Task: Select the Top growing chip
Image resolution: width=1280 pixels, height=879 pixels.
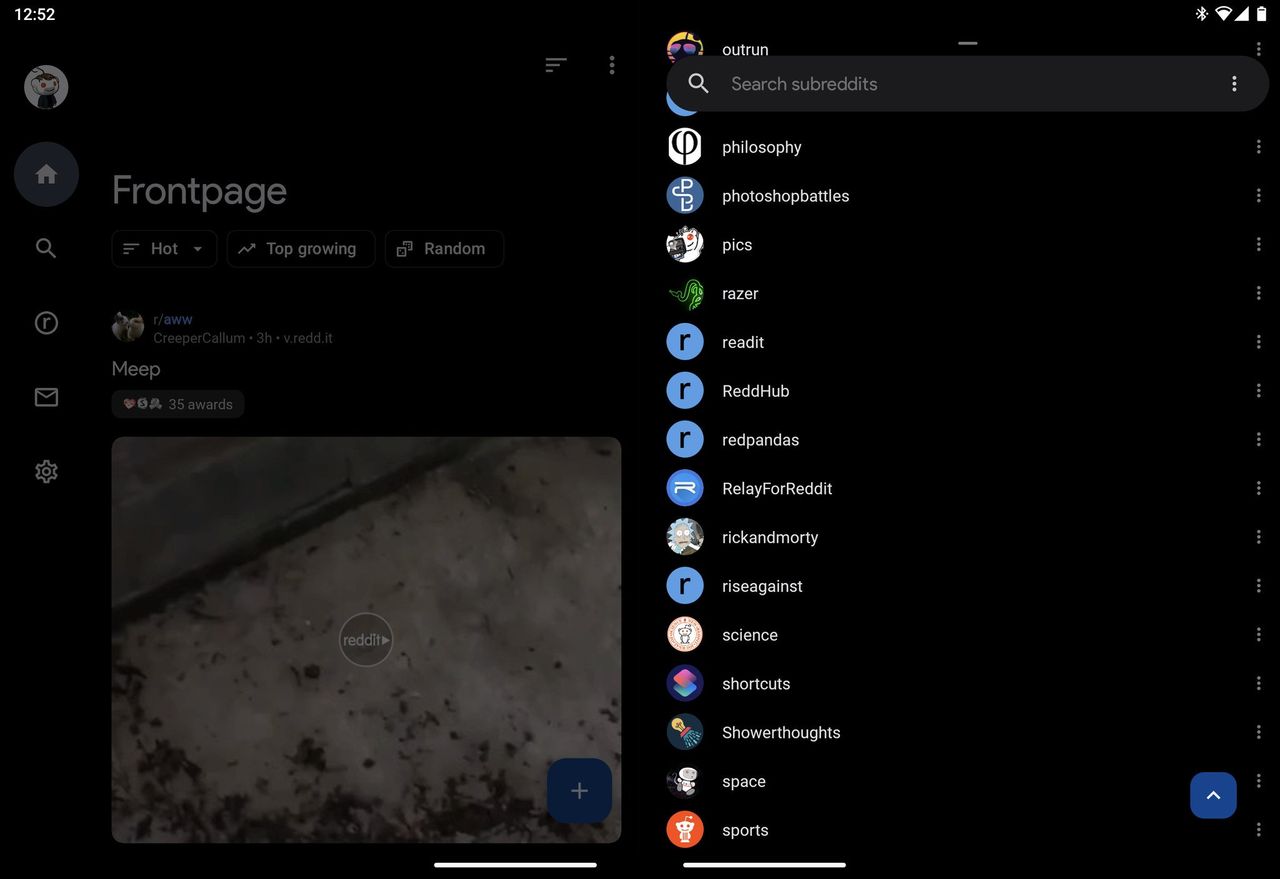Action: (301, 249)
